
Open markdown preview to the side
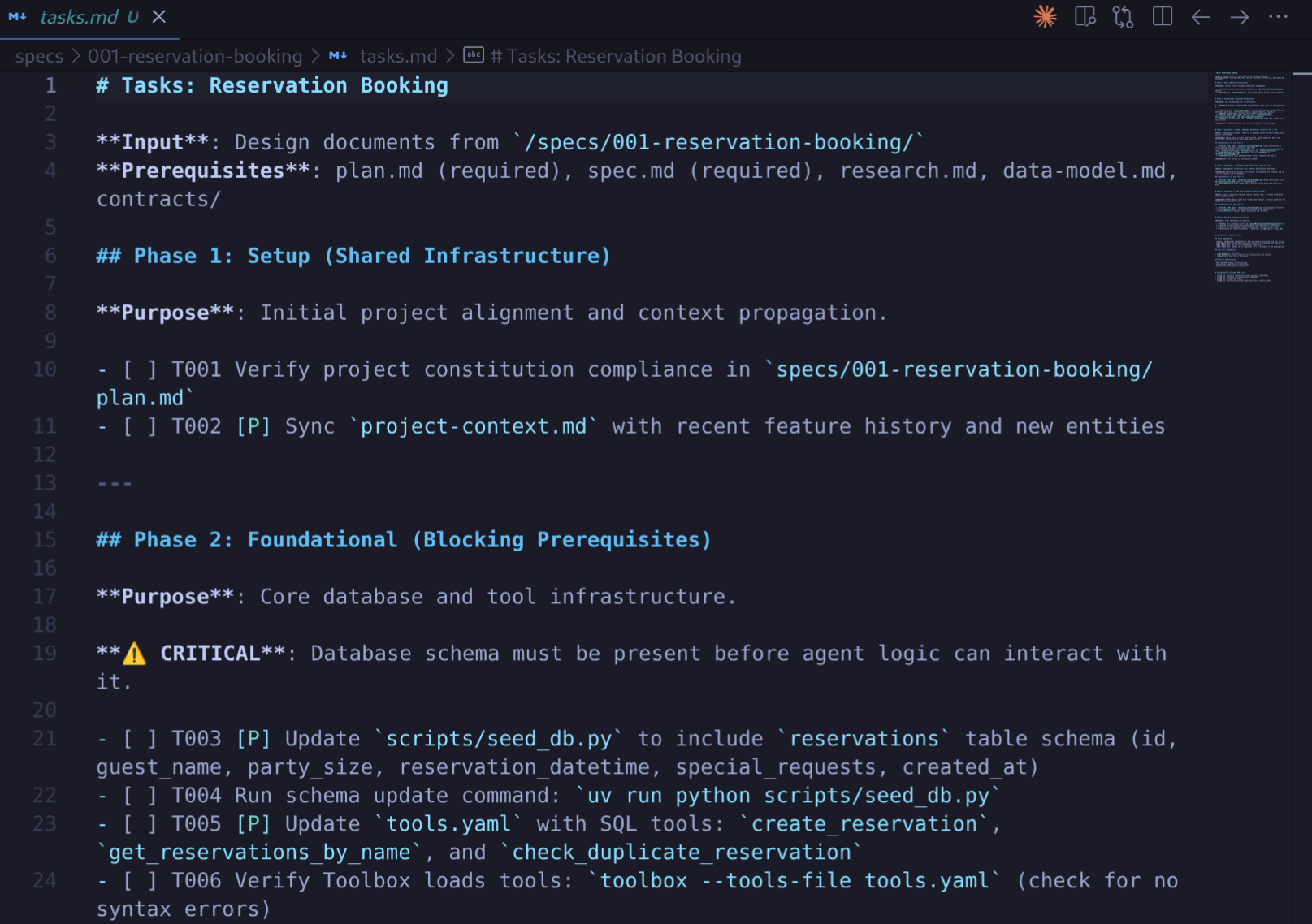point(1085,17)
